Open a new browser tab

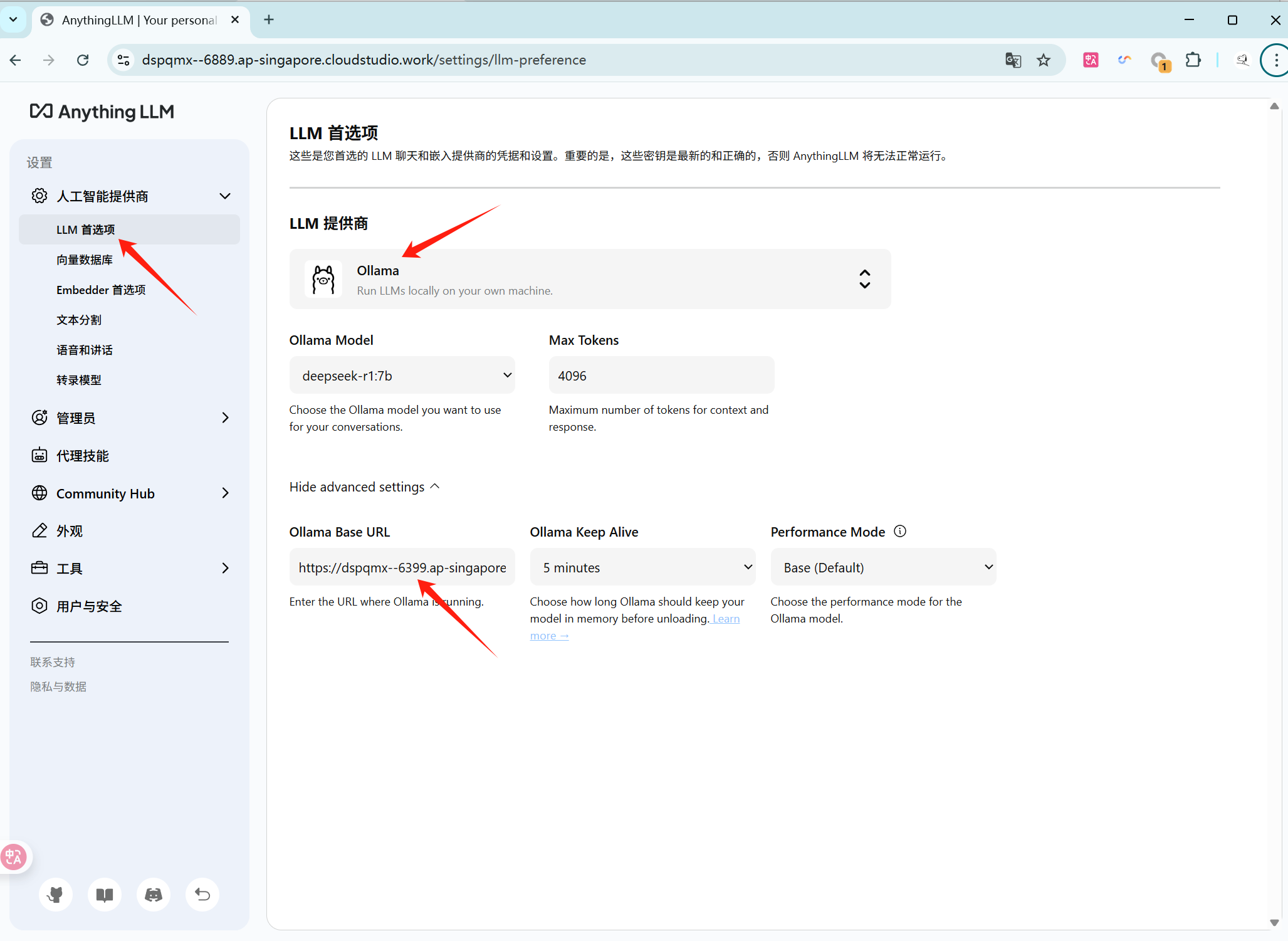(x=269, y=19)
